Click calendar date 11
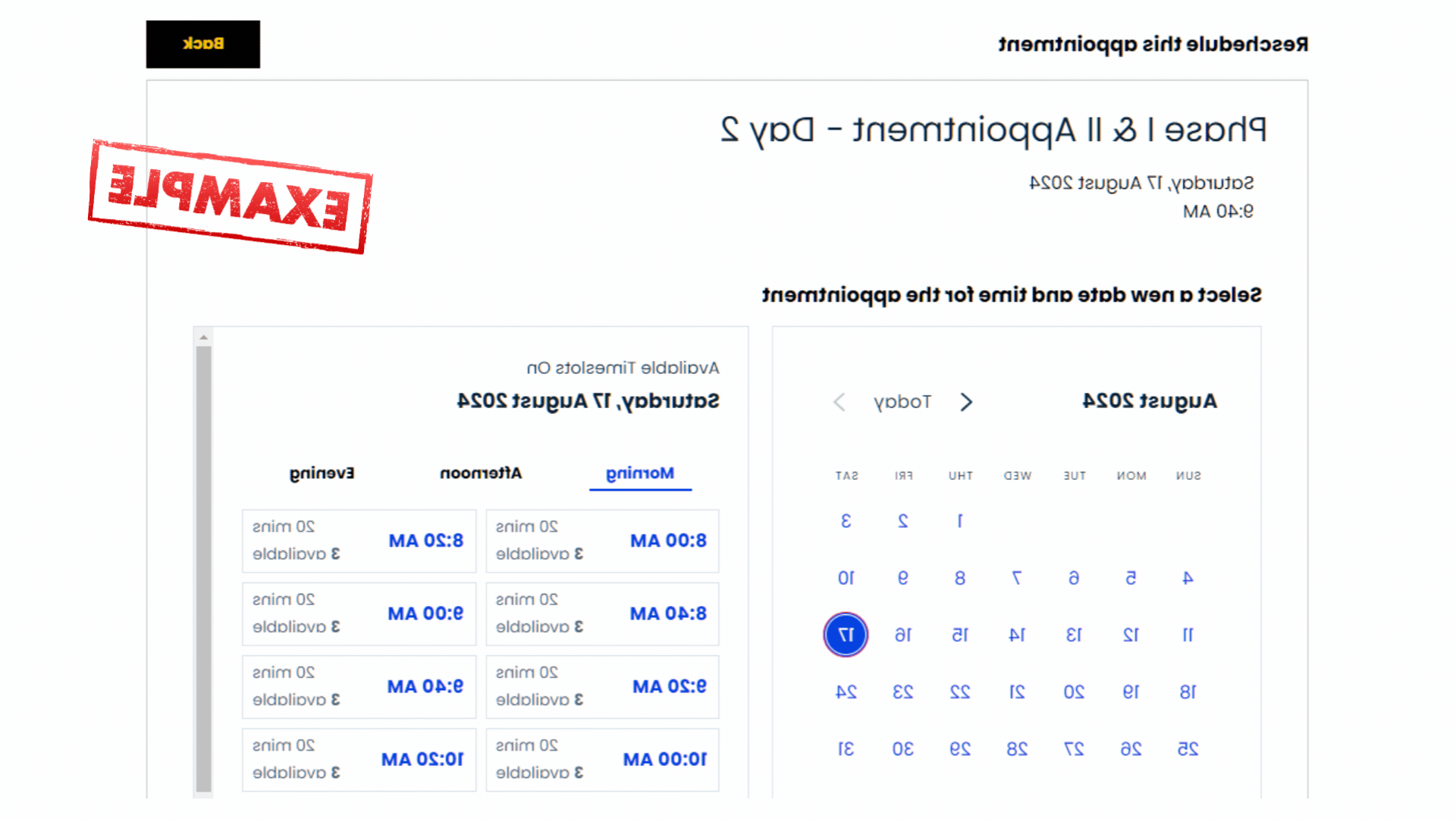This screenshot has width=1456, height=819. pos(1186,634)
